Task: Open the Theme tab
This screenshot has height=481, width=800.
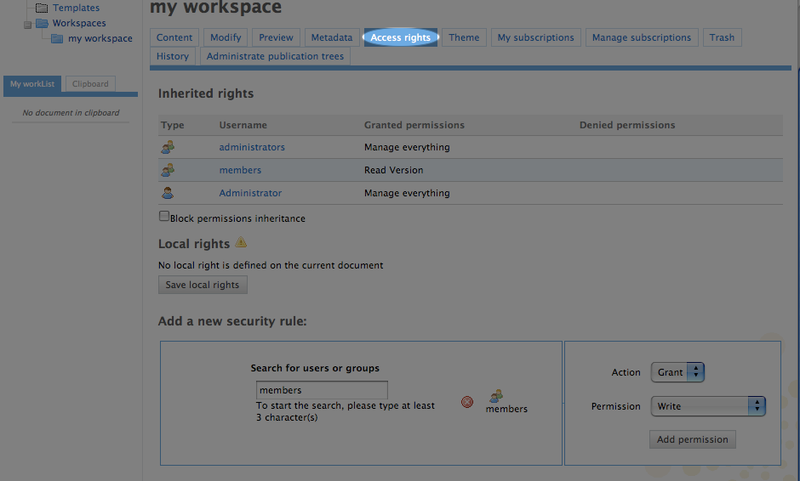Action: tap(464, 37)
